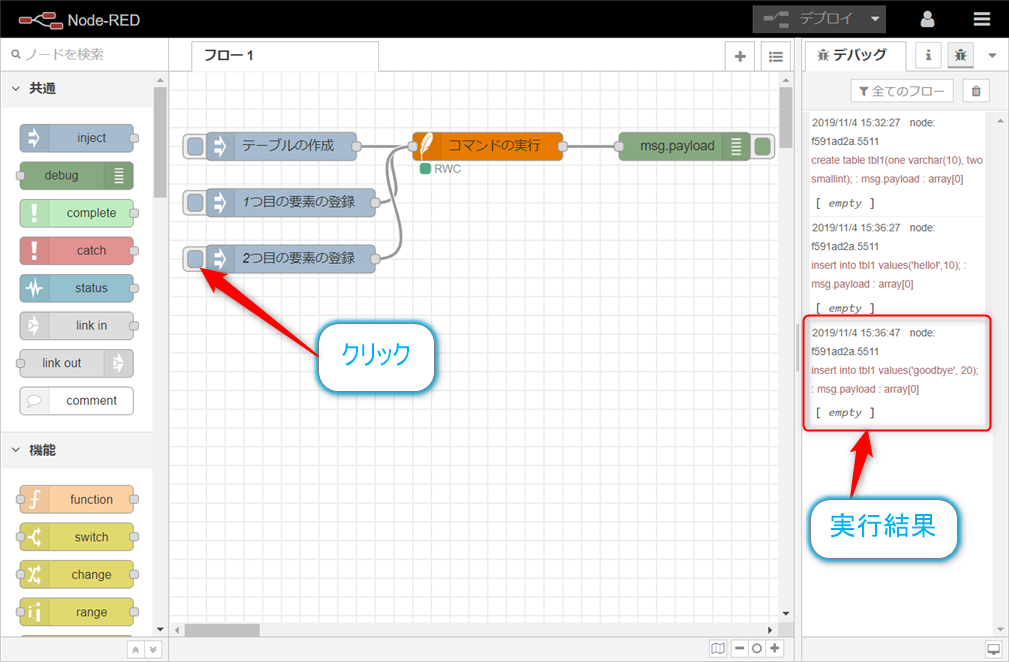Select the テーブルの作成 node
The image size is (1009, 662).
pos(282,146)
